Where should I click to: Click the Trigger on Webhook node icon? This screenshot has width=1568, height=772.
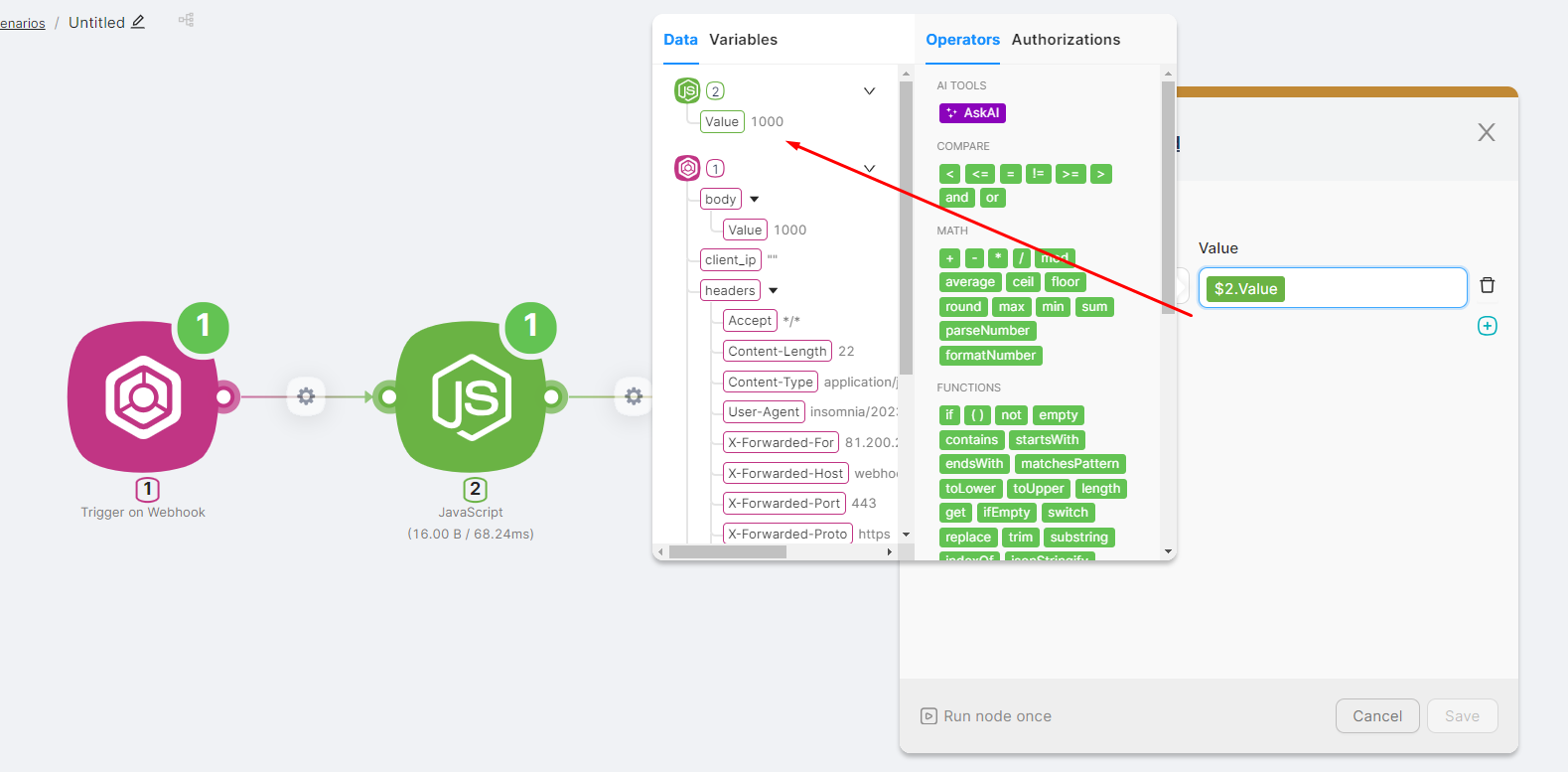143,397
